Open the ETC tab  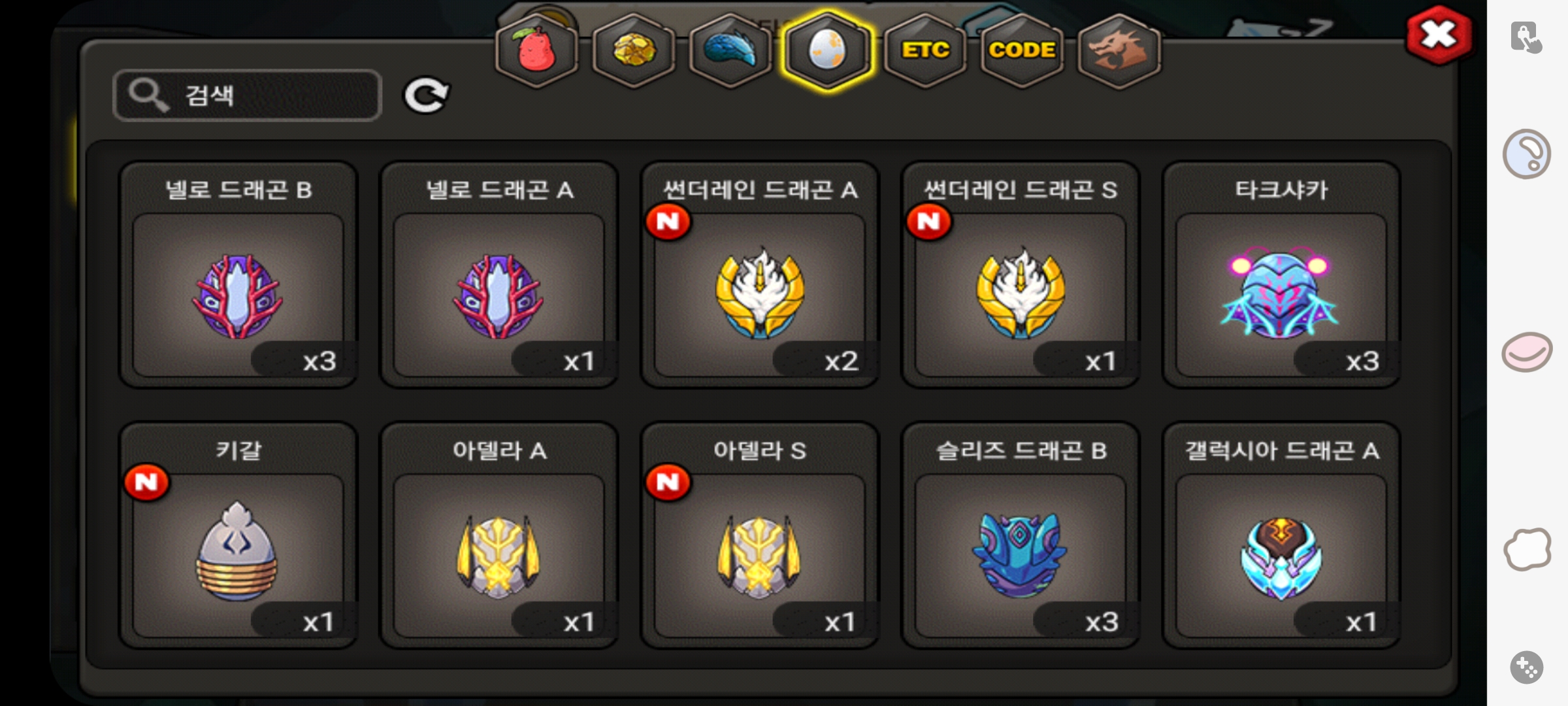coord(925,50)
